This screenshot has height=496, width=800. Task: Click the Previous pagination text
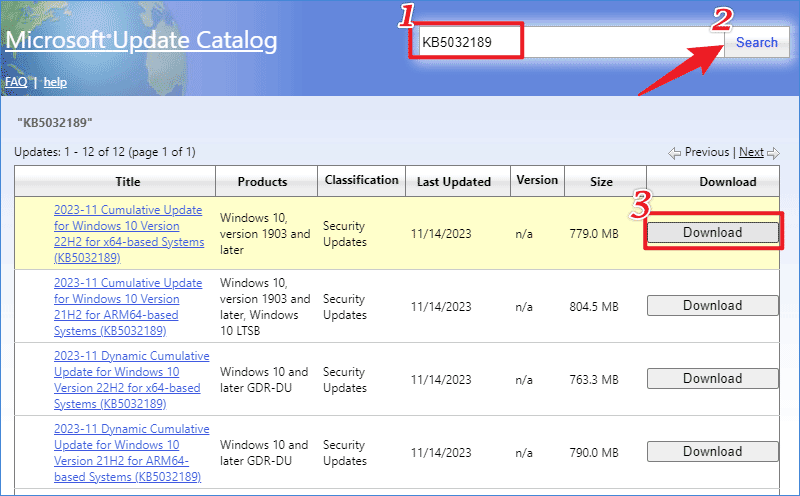pyautogui.click(x=707, y=152)
